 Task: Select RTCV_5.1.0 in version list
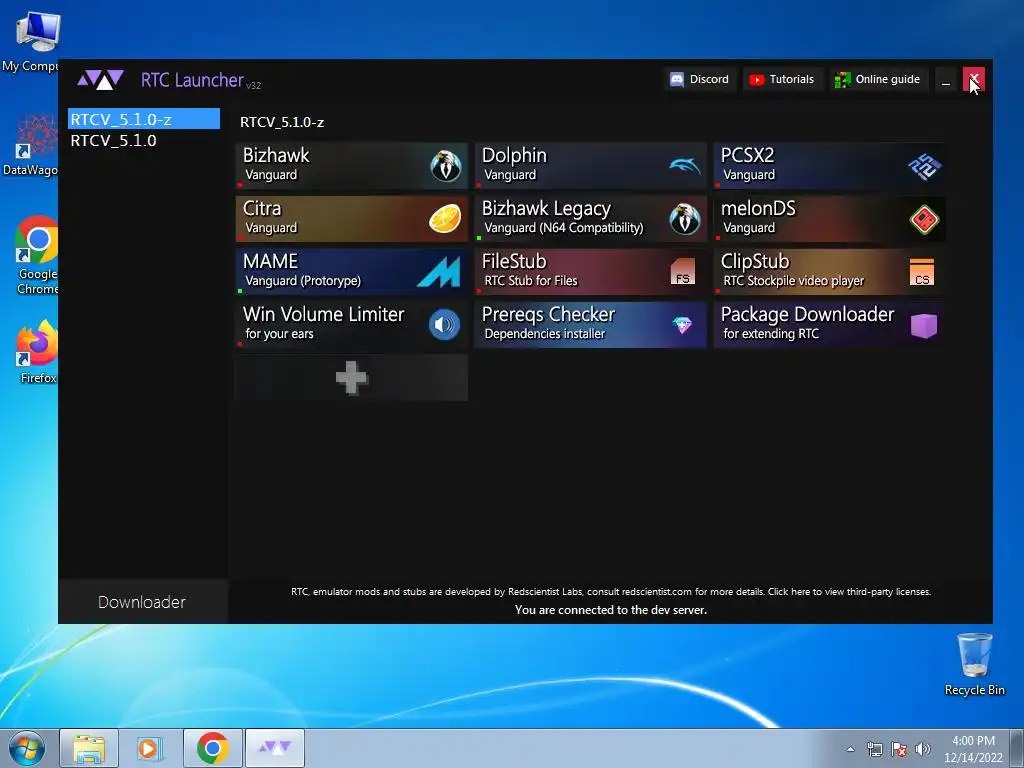(x=144, y=140)
